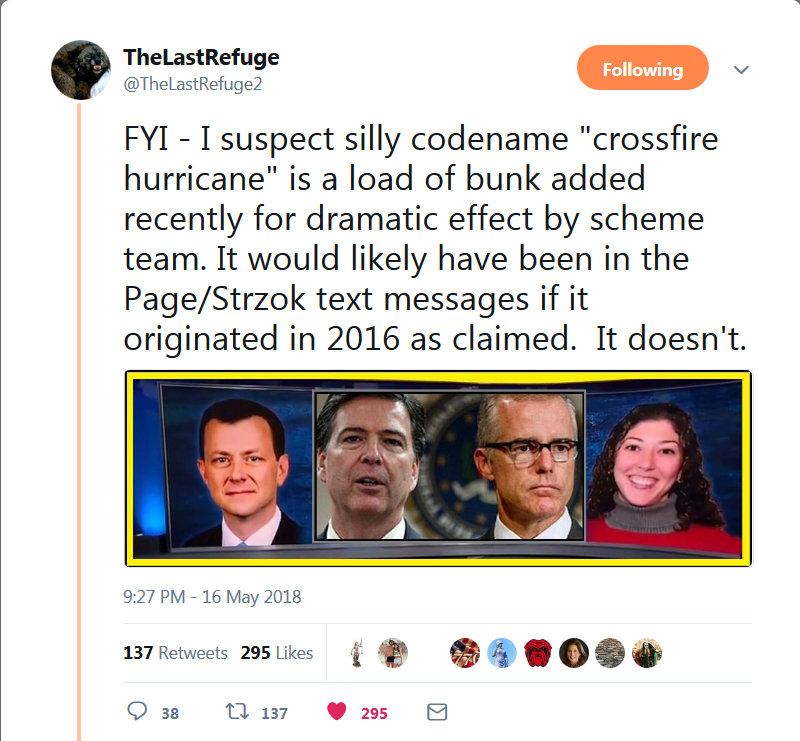Image resolution: width=800 pixels, height=741 pixels.
Task: Open the blue statue liker avatar
Action: (502, 653)
